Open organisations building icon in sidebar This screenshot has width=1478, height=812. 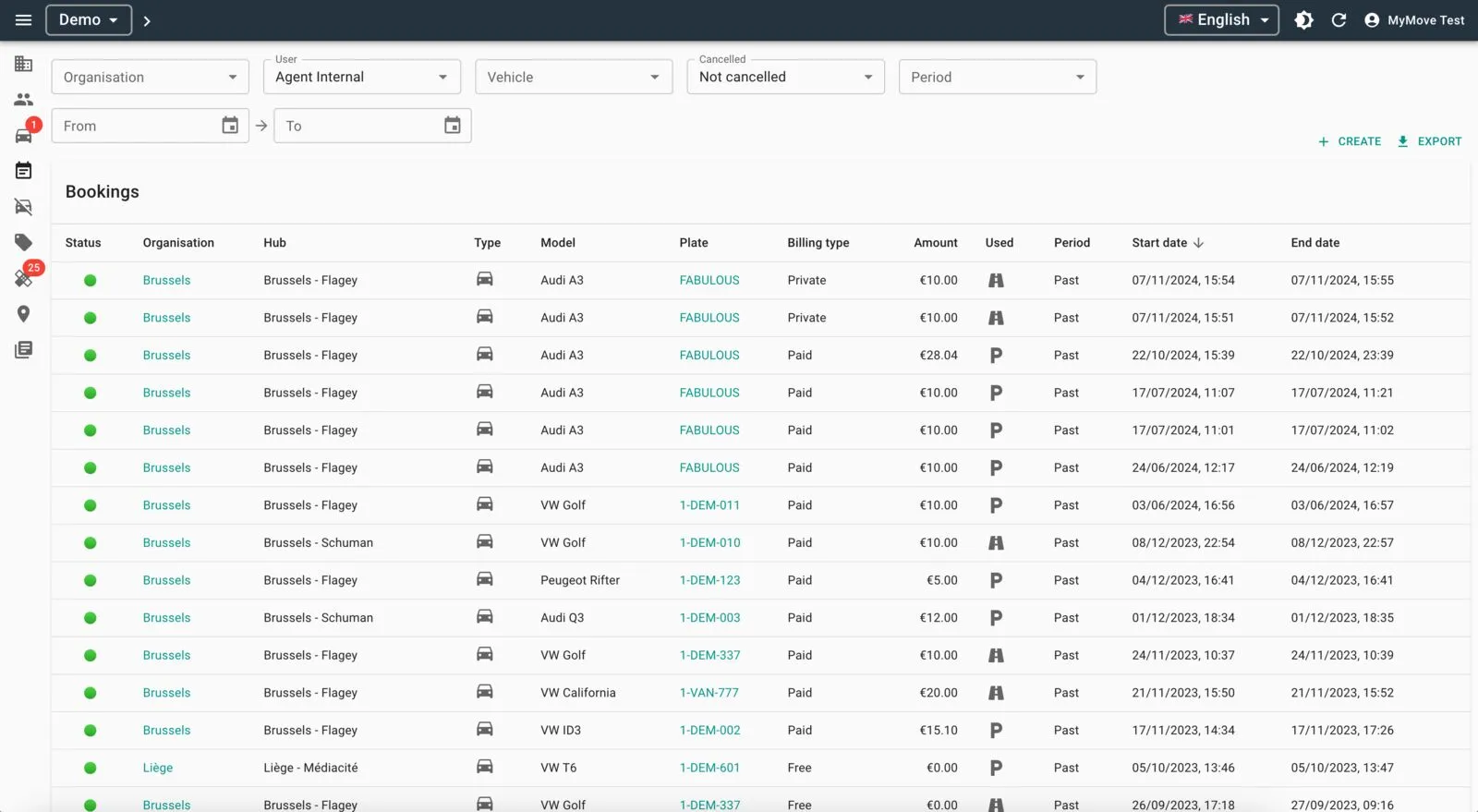tap(23, 64)
